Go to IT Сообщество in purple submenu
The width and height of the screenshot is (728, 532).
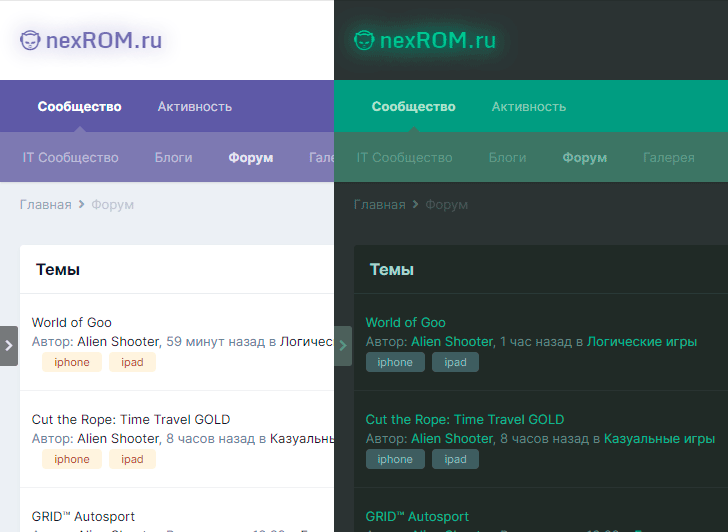click(70, 158)
